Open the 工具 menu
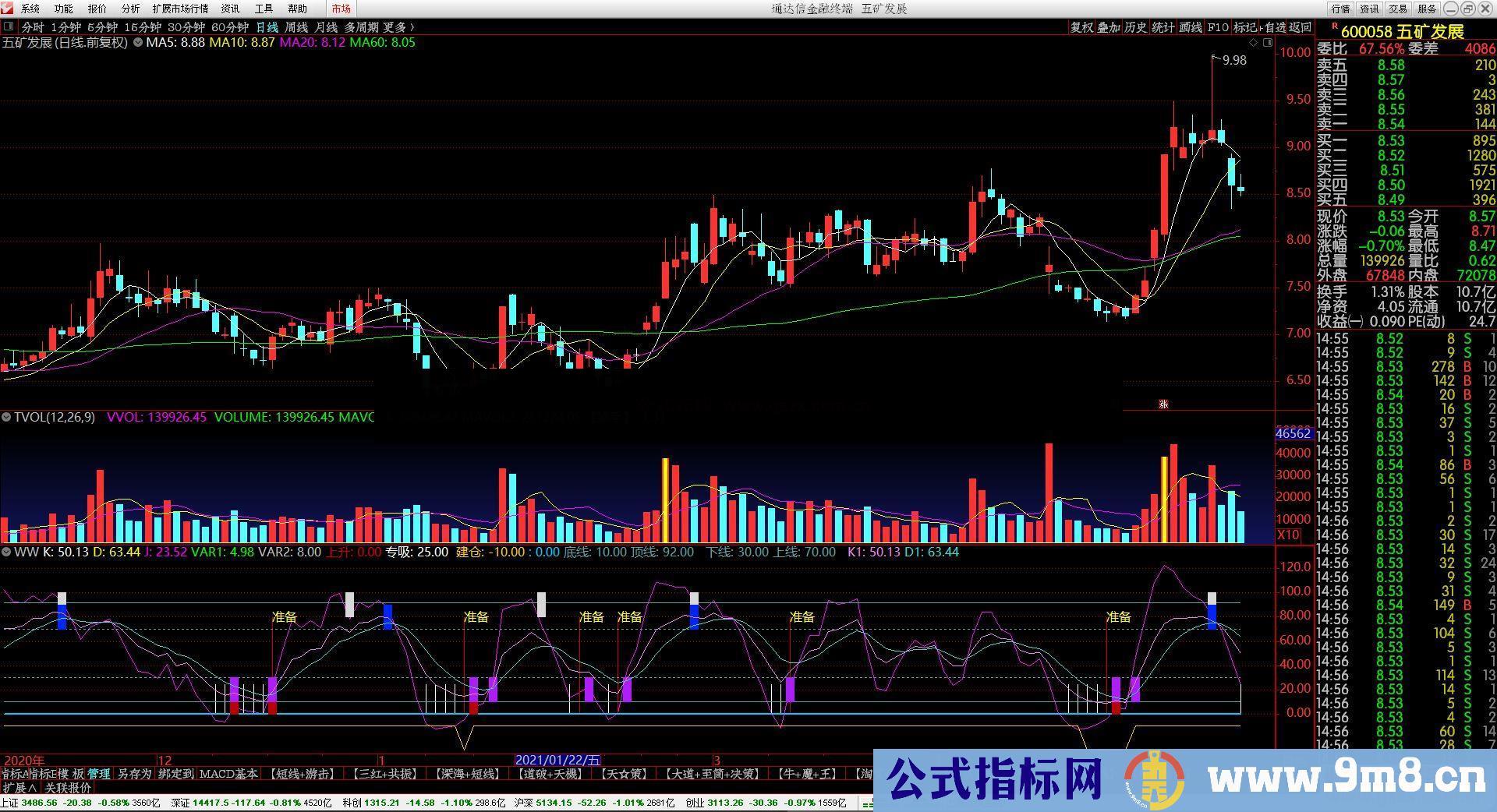Image resolution: width=1497 pixels, height=812 pixels. (x=263, y=9)
